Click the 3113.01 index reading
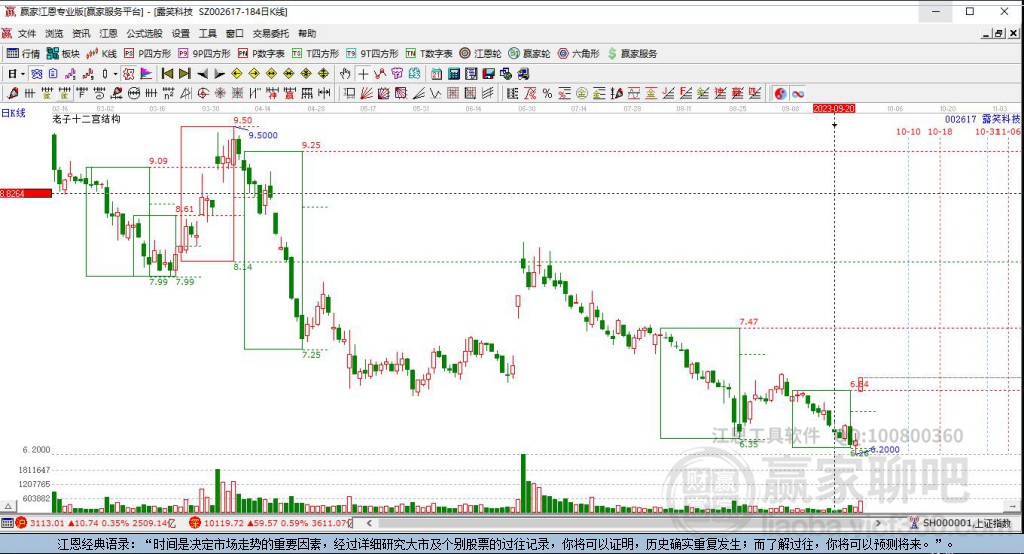The height and width of the screenshot is (554, 1024). coord(47,523)
